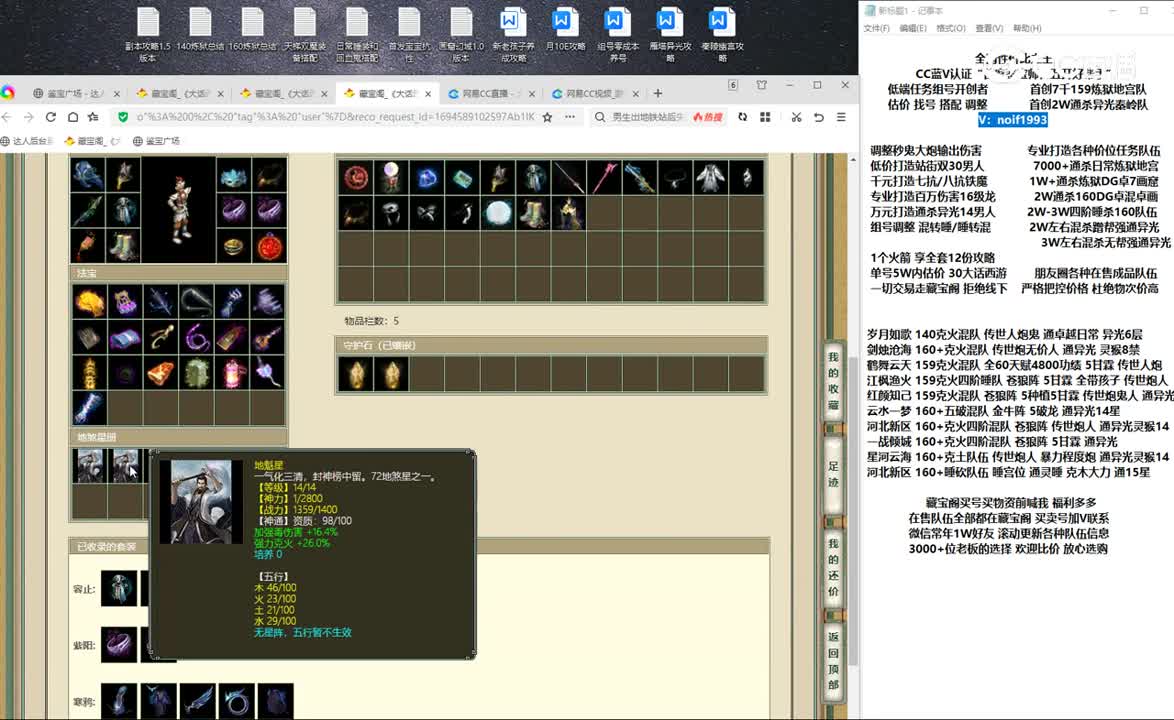Open the 组号零成本养号 WPS document
1174x720 pixels.
tap(618, 35)
